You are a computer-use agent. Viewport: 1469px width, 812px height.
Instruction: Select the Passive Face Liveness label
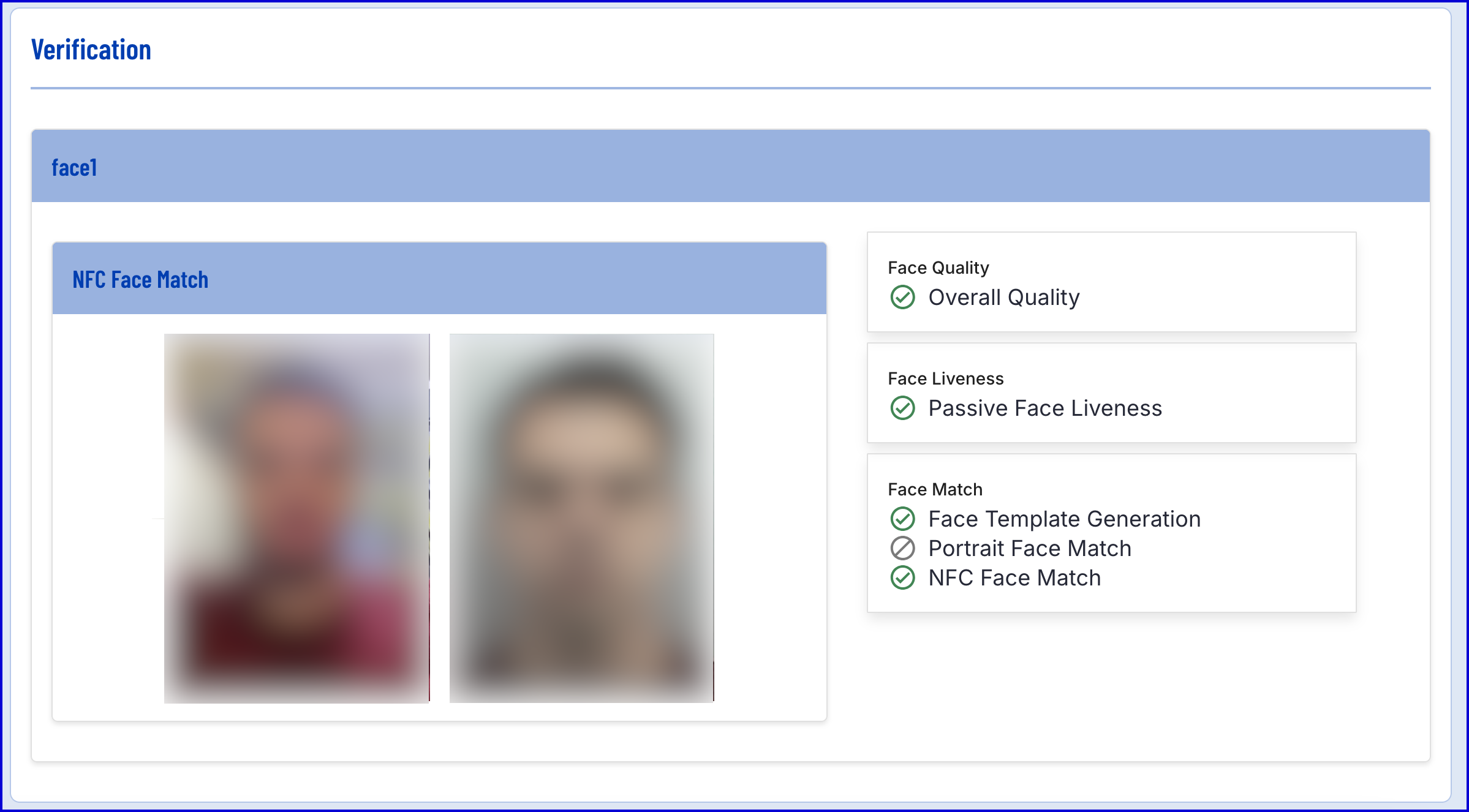pos(1045,408)
